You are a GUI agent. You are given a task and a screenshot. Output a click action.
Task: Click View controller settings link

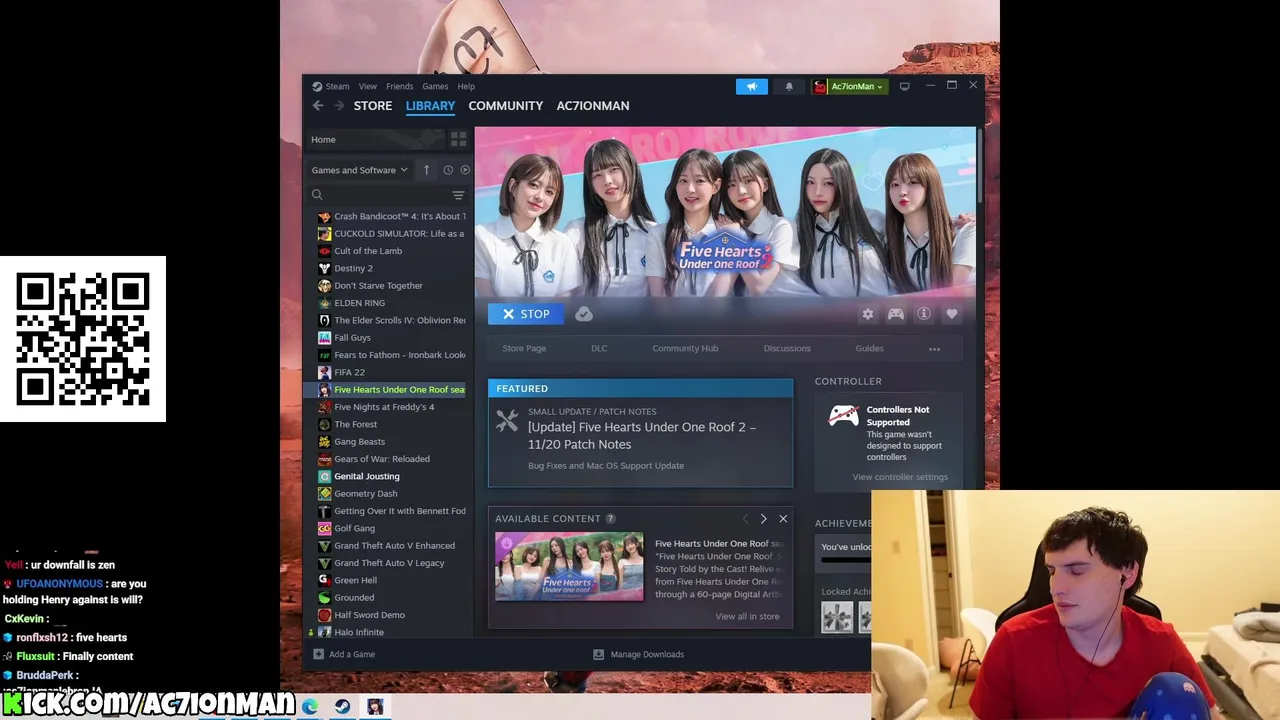(x=900, y=477)
